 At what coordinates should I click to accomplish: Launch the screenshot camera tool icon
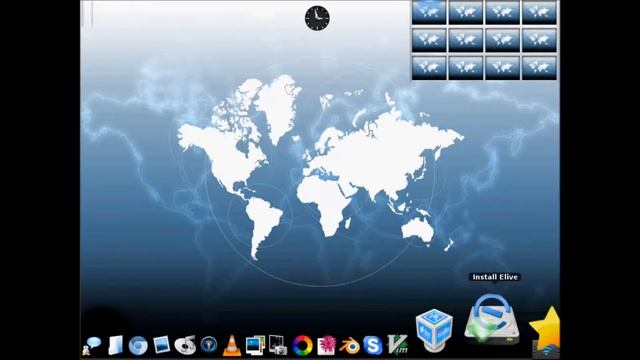pyautogui.click(x=278, y=345)
